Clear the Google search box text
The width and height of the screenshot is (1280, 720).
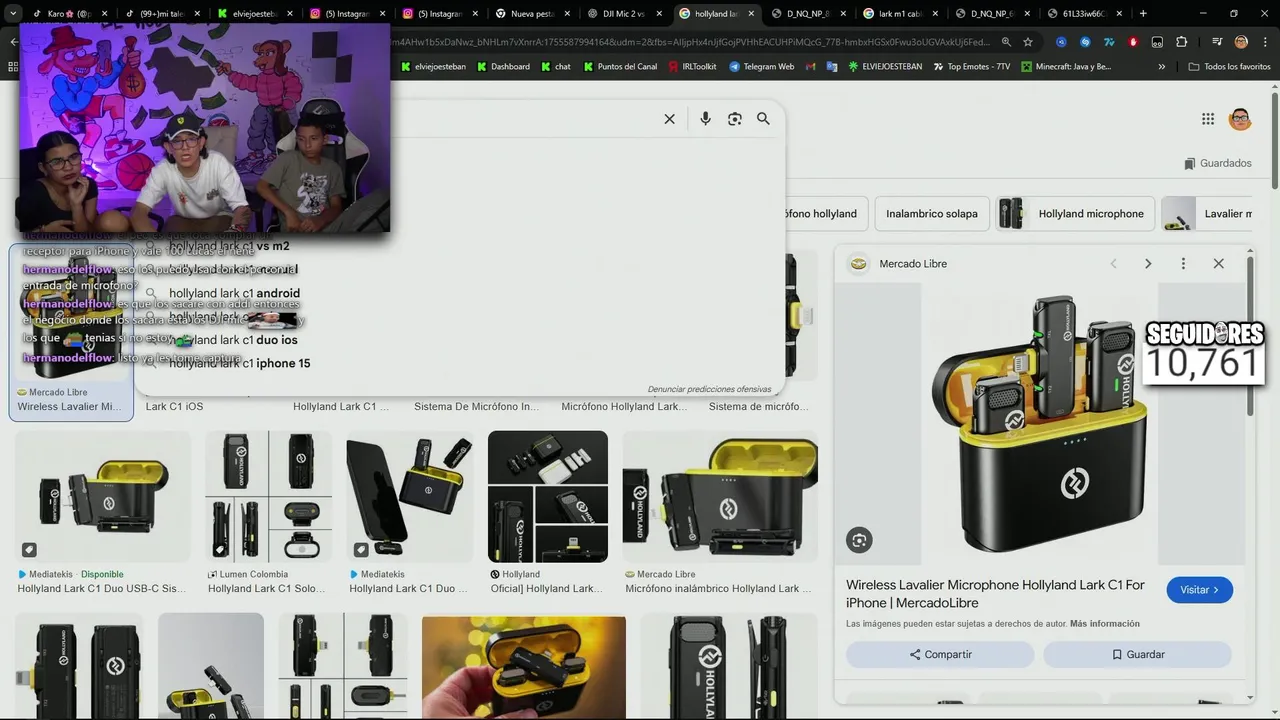(669, 119)
